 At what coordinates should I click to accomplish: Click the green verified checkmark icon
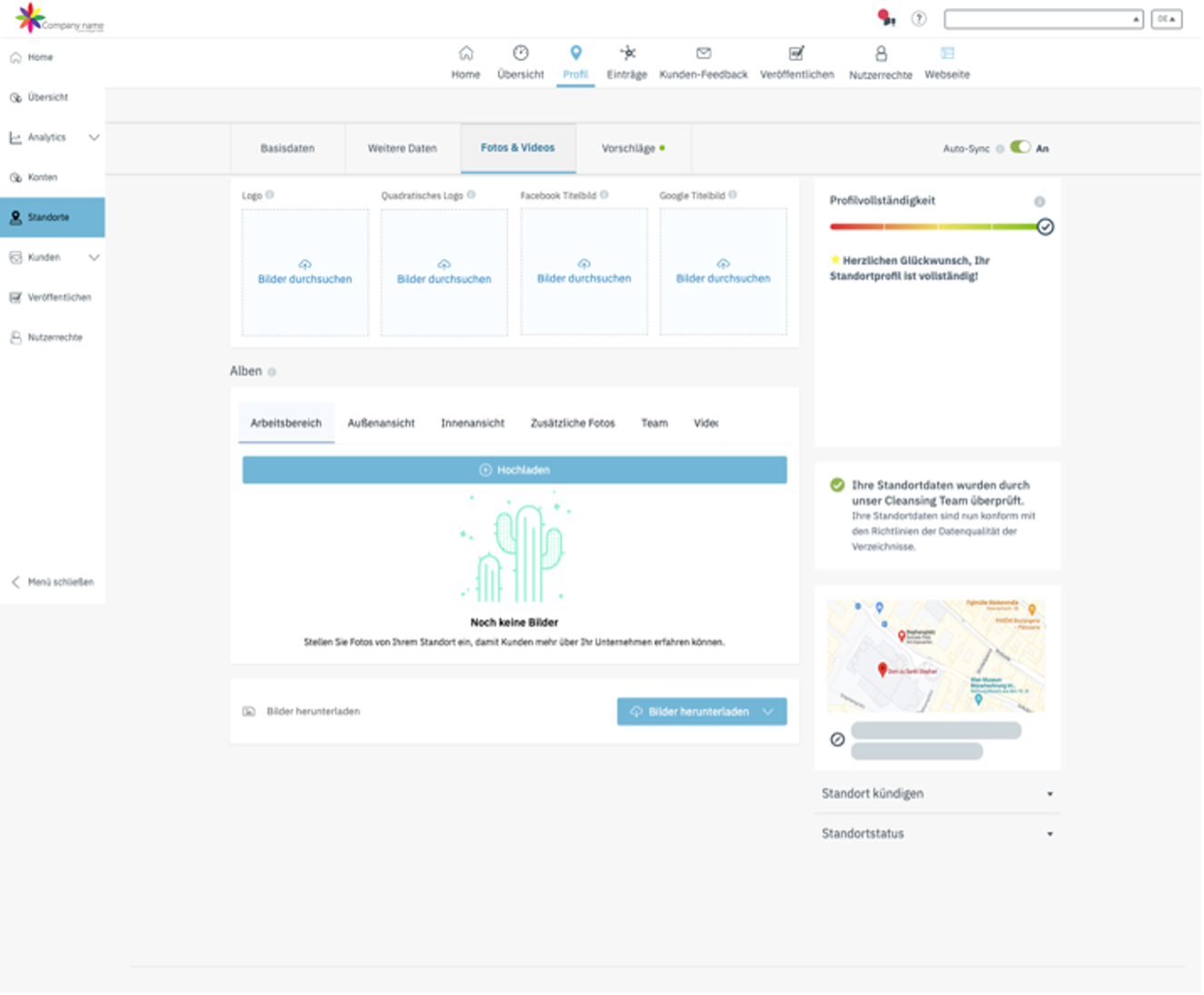tap(839, 486)
